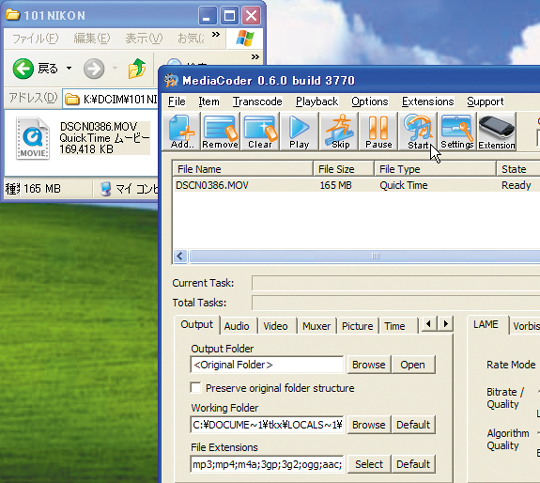Select the LAME encoder tab

486,325
